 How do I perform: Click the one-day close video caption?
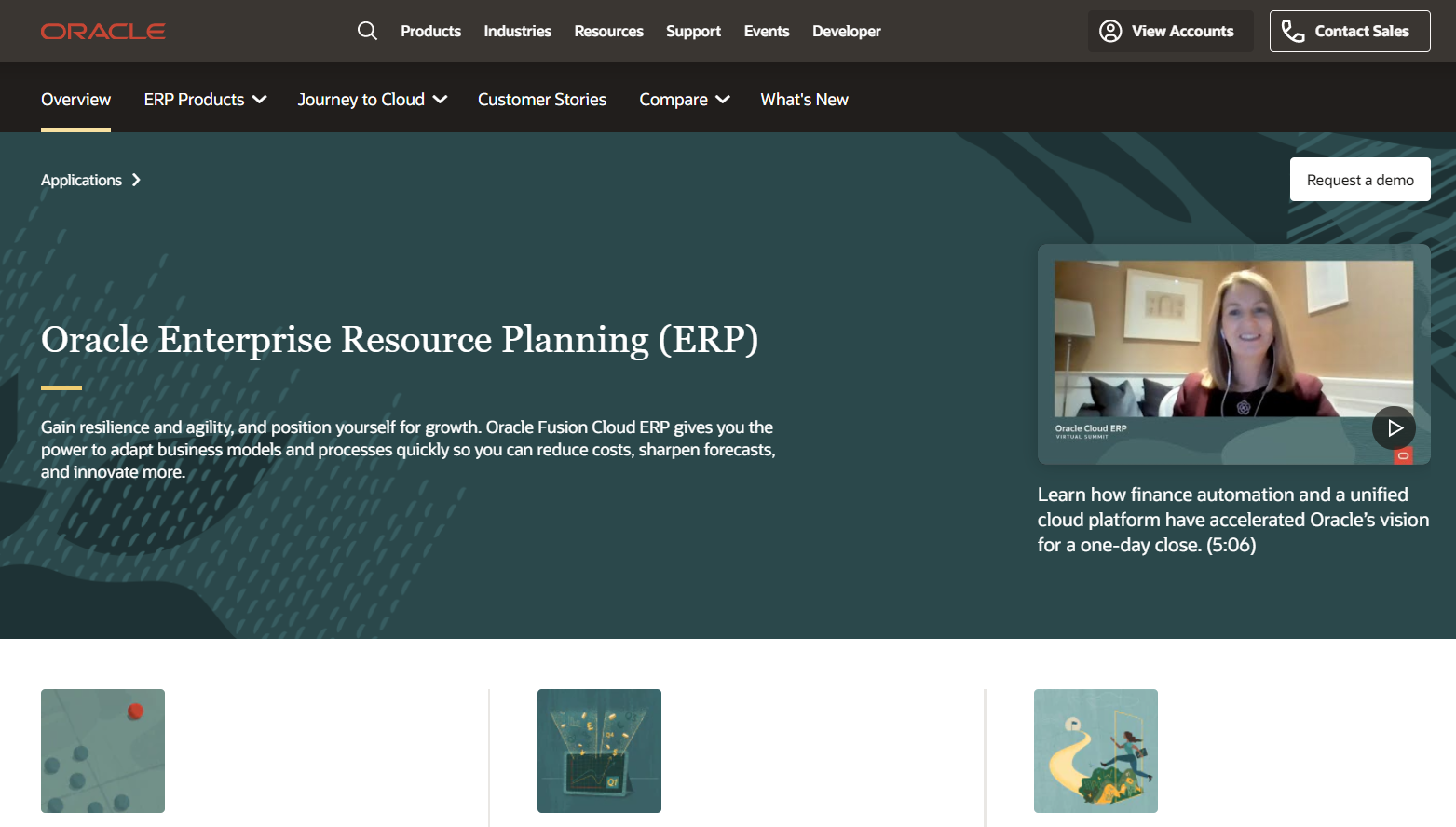[1233, 520]
